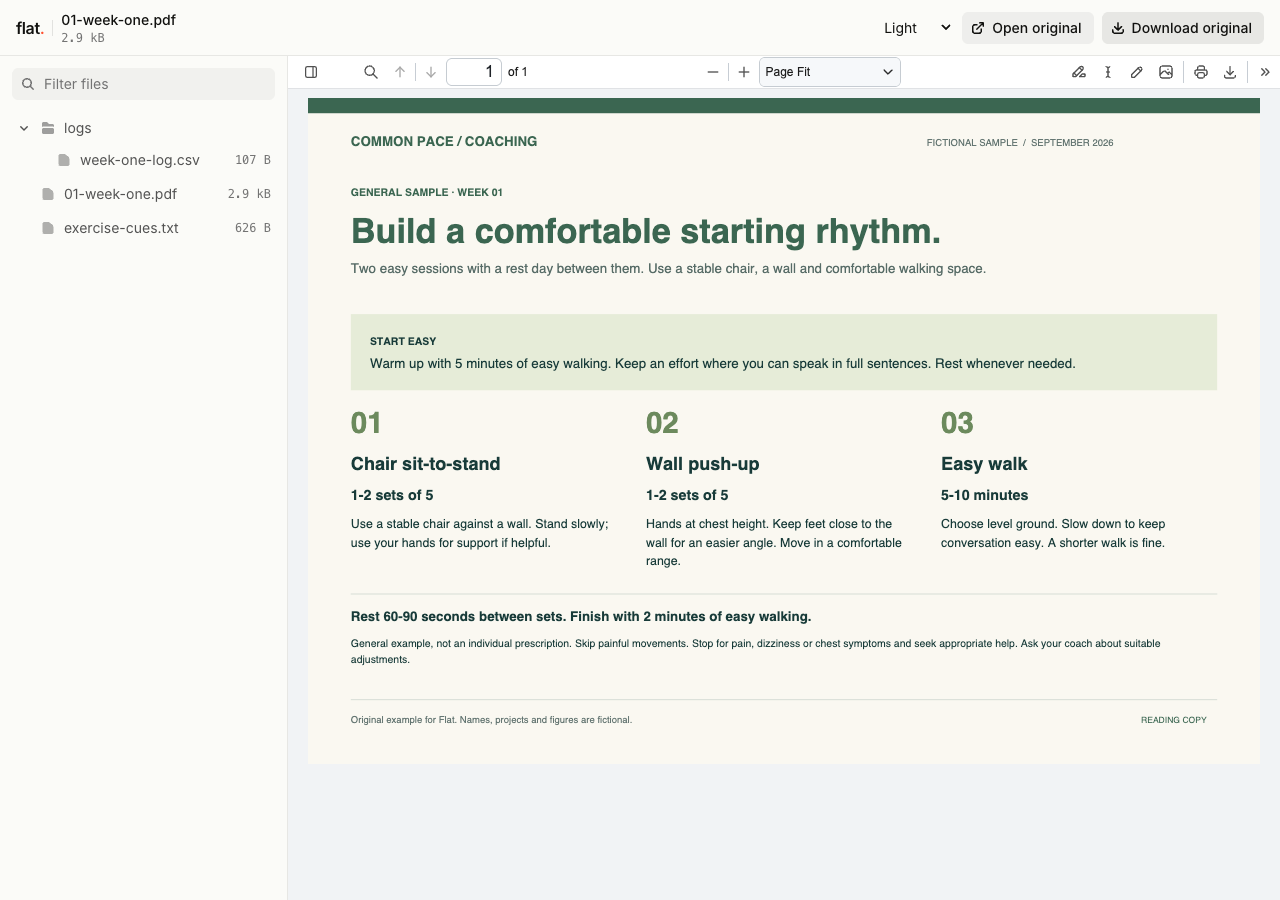
Task: Open exercise-cues.txt in the file tree
Action: tap(144, 228)
